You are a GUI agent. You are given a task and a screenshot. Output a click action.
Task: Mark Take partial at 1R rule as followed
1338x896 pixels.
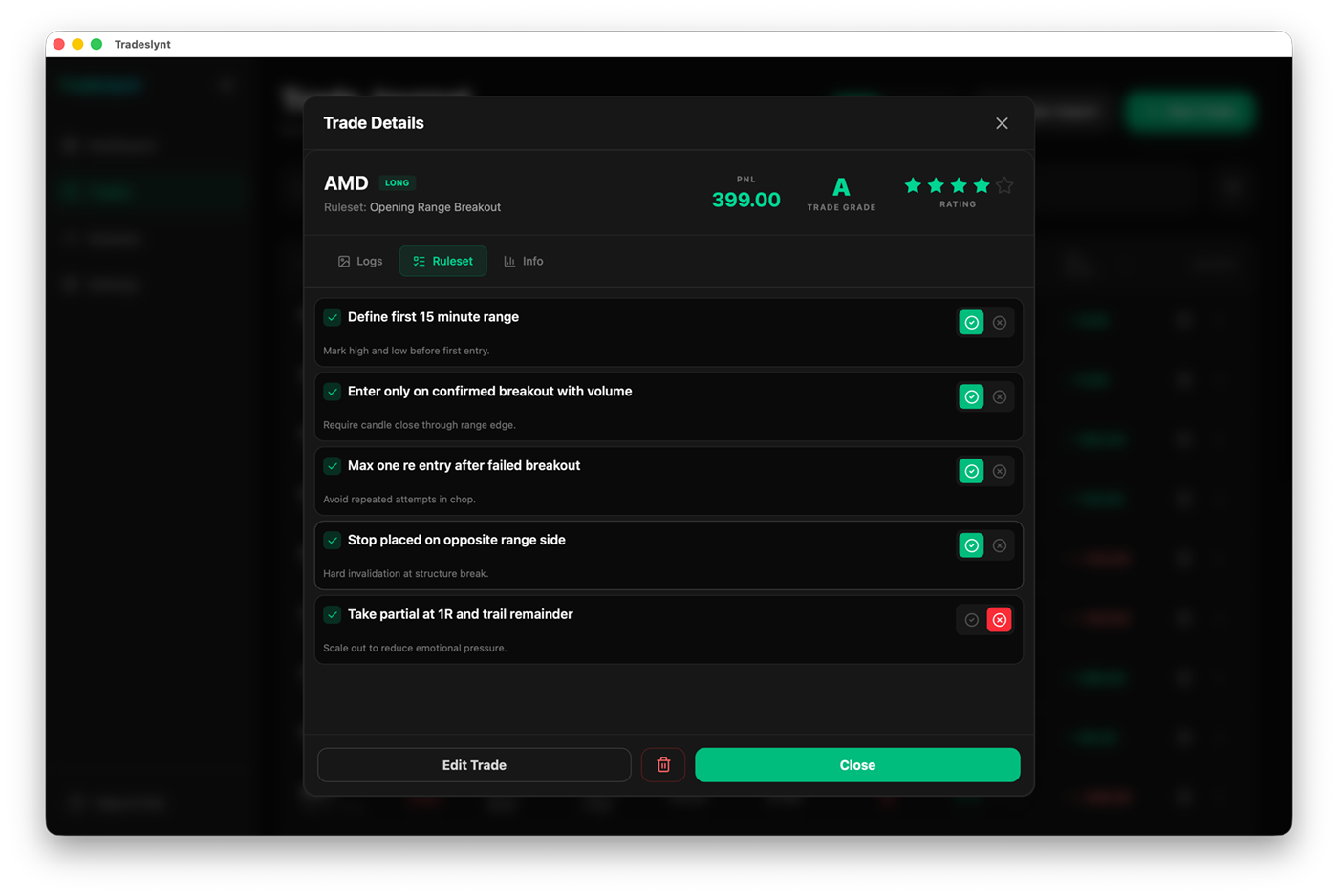click(971, 620)
